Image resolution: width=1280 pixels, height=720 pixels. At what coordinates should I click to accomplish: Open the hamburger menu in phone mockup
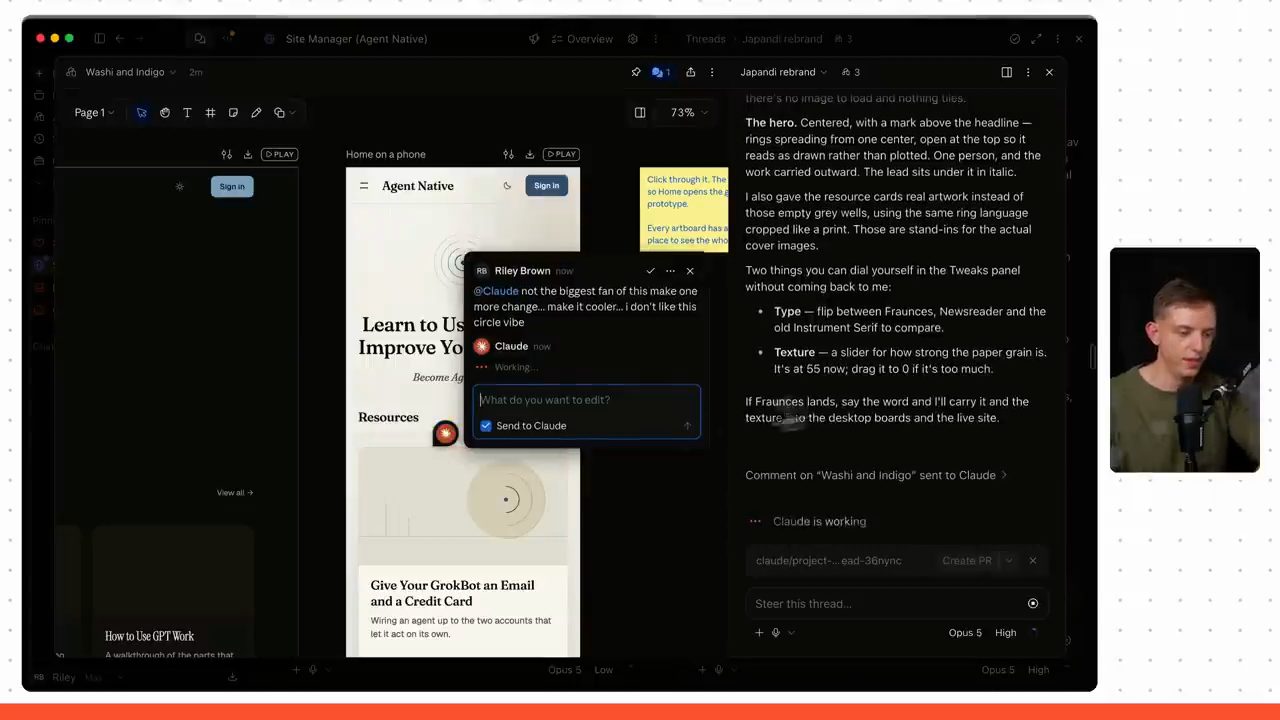click(x=364, y=186)
